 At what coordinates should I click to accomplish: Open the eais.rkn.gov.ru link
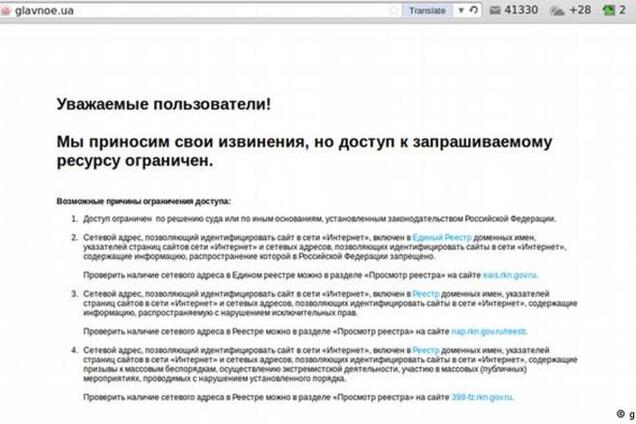click(510, 275)
